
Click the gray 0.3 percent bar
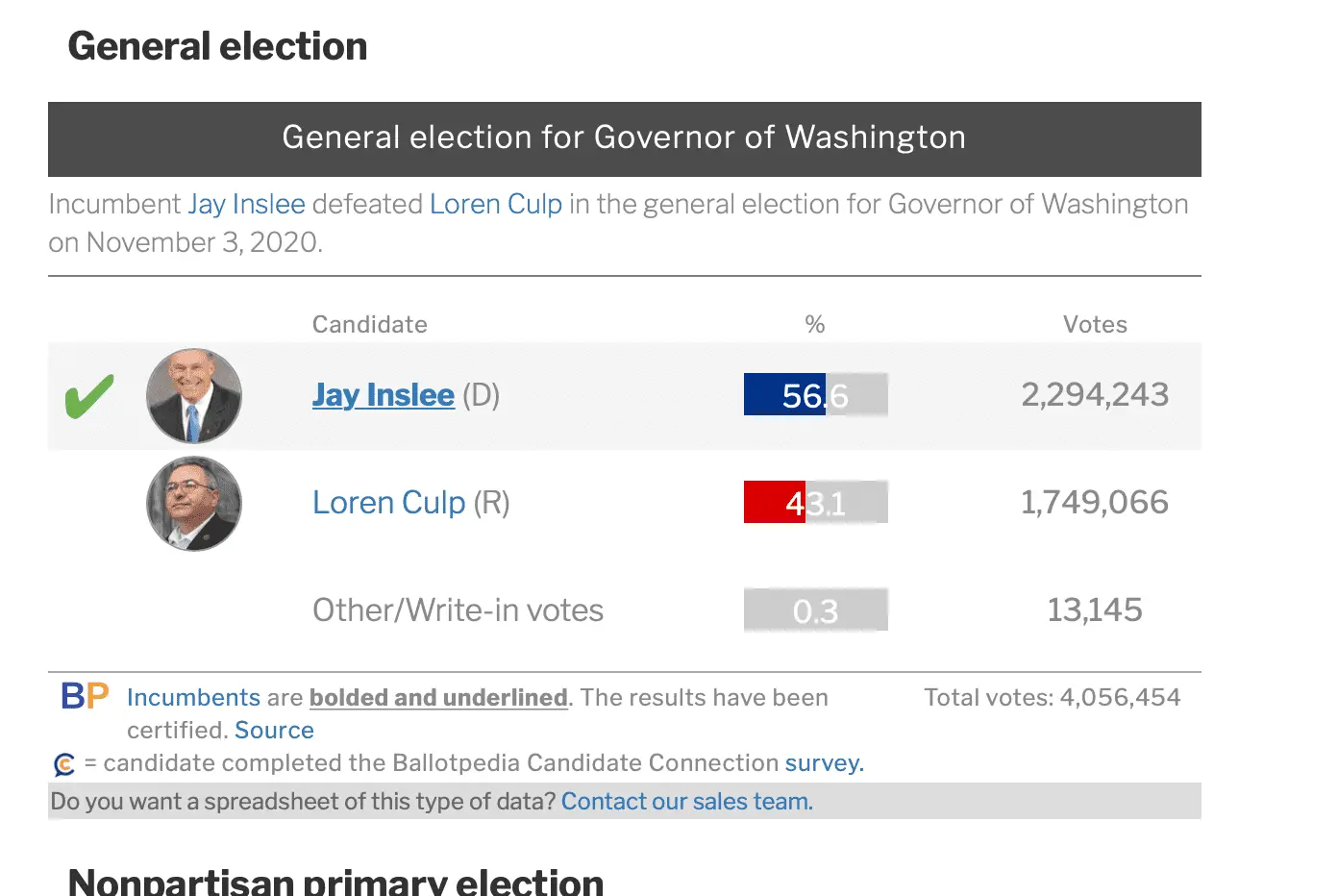pos(815,610)
